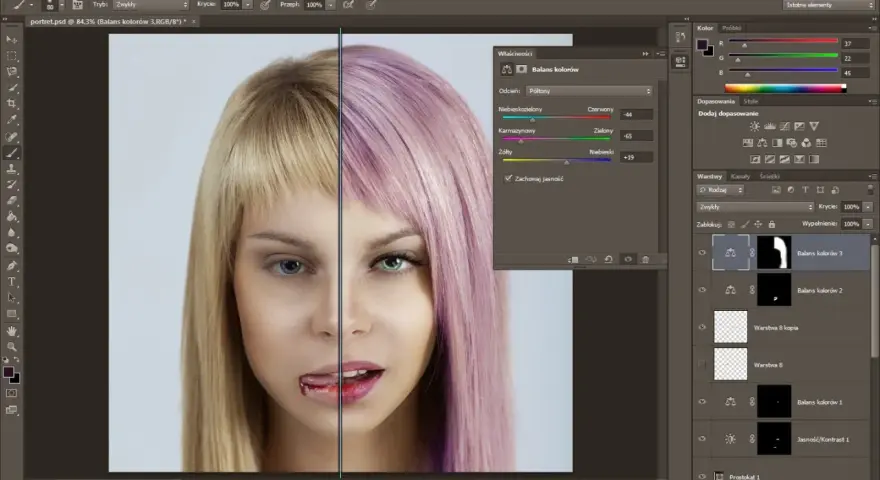
Task: Select the Pen tool
Action: pos(12,265)
